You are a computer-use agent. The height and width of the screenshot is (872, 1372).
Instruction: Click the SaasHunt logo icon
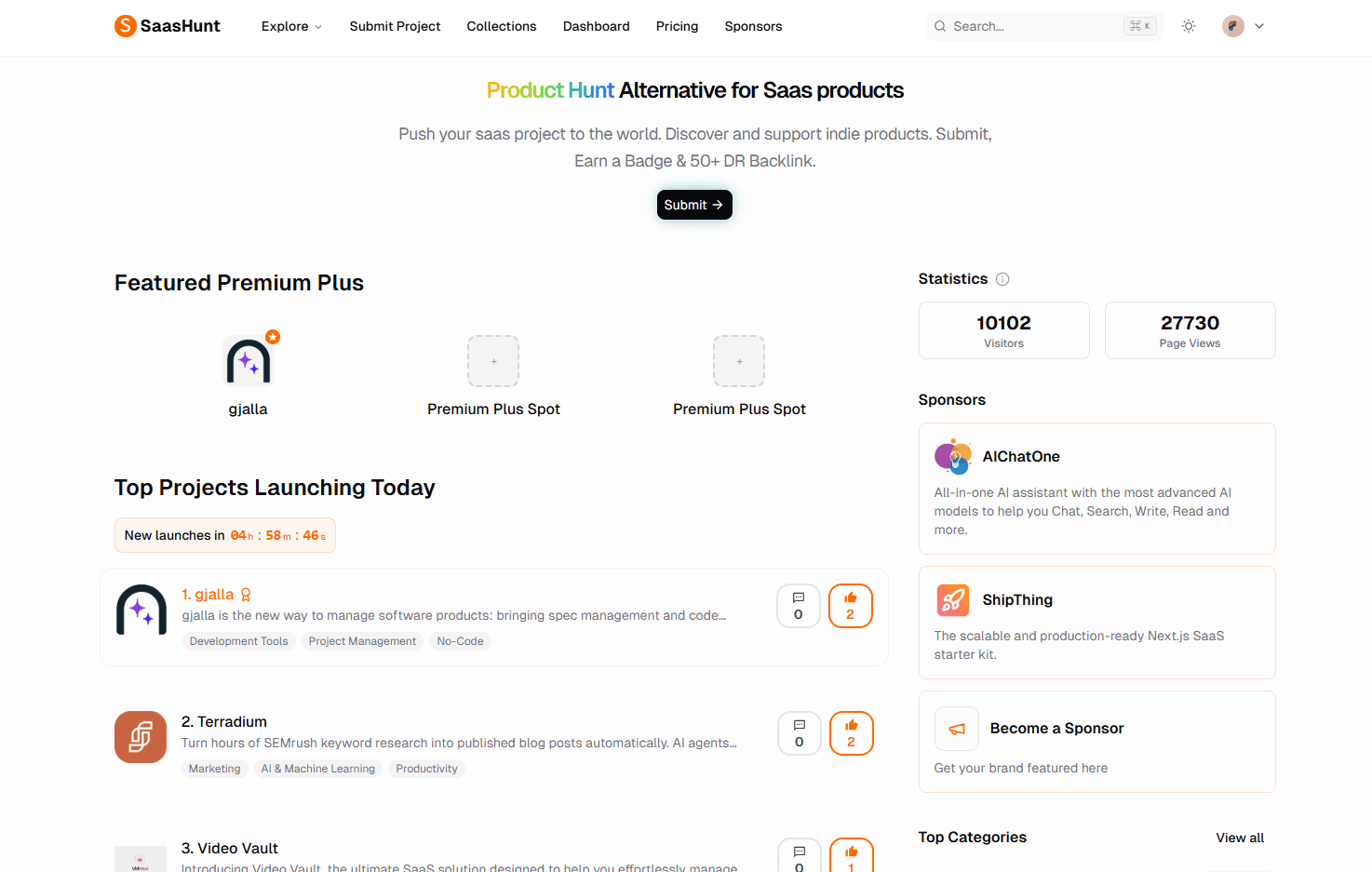tap(125, 26)
